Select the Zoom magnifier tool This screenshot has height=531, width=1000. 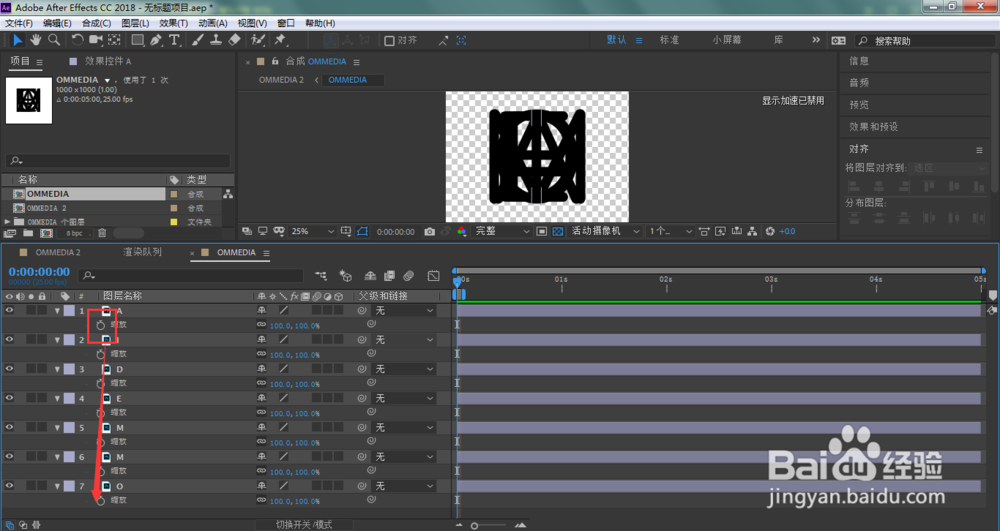point(54,40)
